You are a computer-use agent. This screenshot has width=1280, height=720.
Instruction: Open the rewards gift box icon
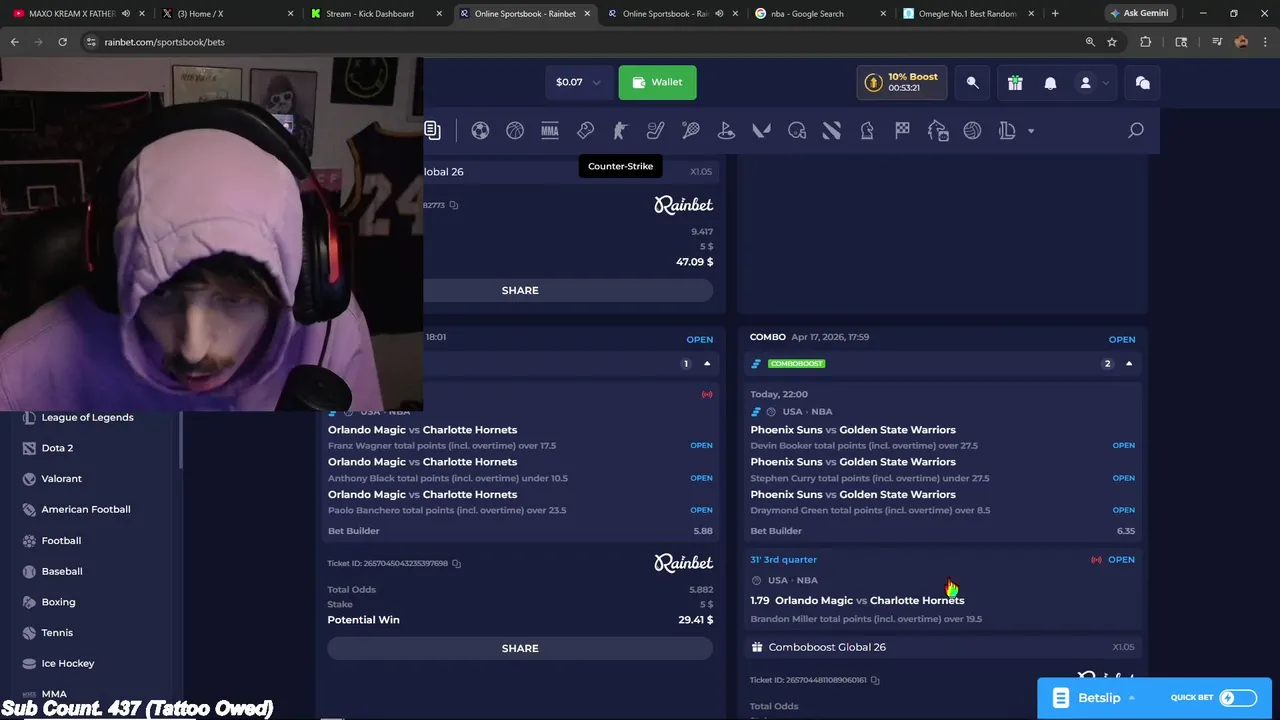[x=1015, y=83]
